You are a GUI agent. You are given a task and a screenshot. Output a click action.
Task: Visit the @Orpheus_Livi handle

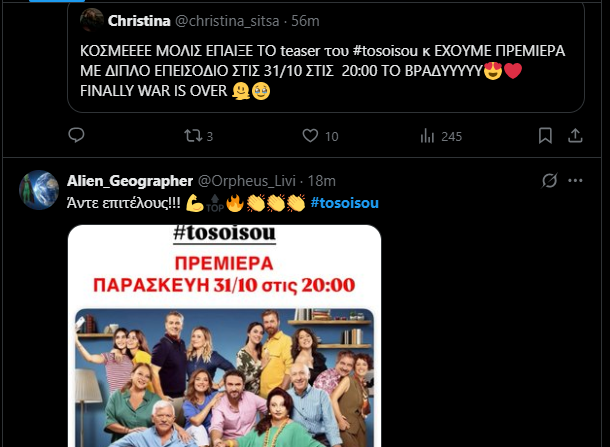[247, 181]
